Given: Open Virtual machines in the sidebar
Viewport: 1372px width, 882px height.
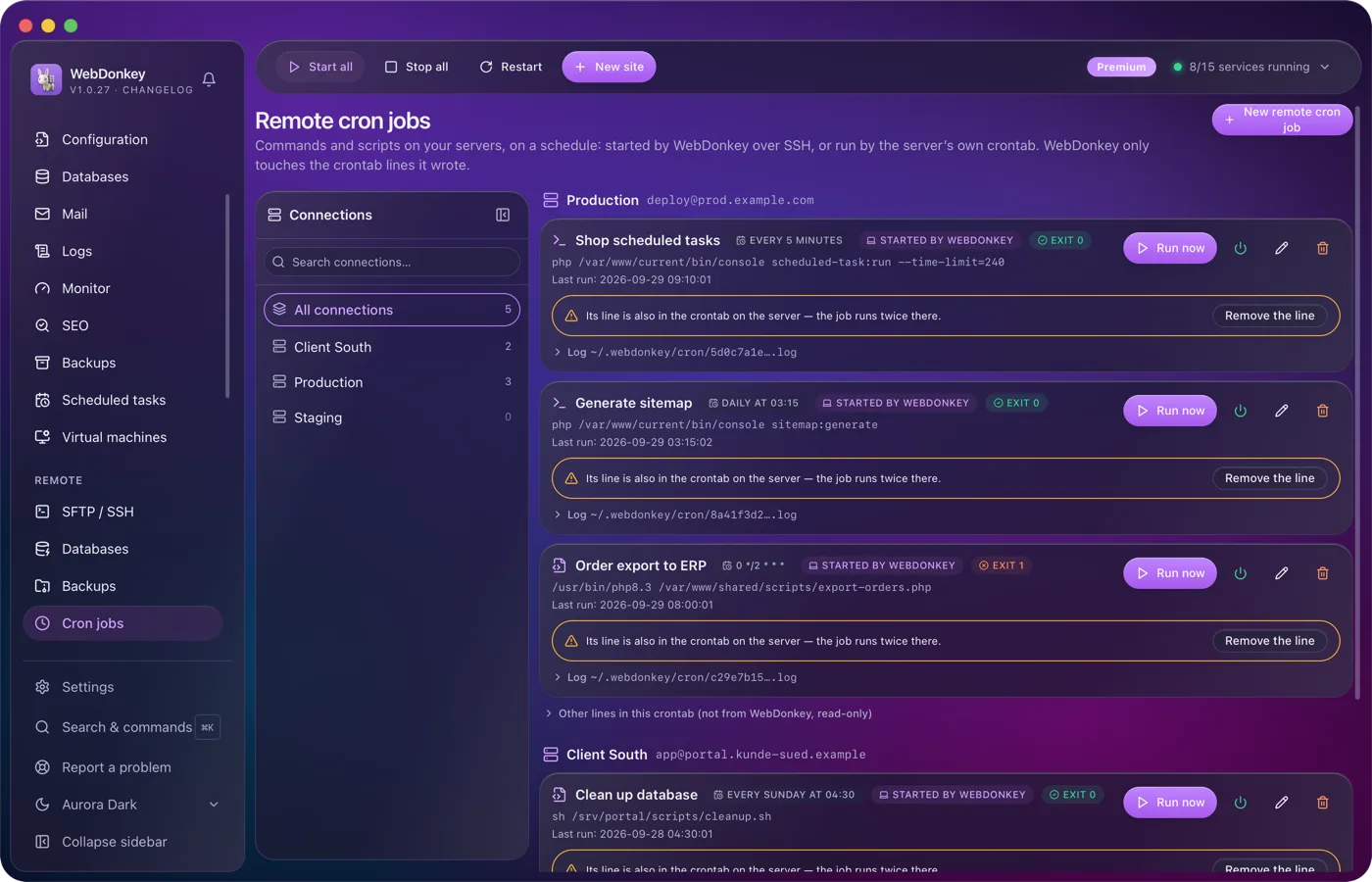Looking at the screenshot, I should [123, 437].
